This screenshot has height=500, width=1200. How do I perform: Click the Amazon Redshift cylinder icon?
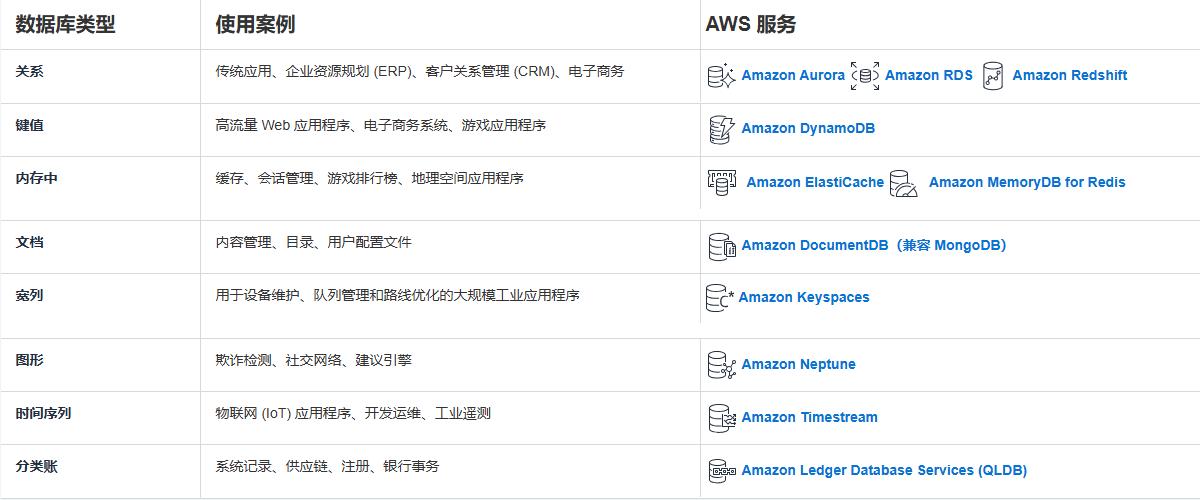click(992, 76)
